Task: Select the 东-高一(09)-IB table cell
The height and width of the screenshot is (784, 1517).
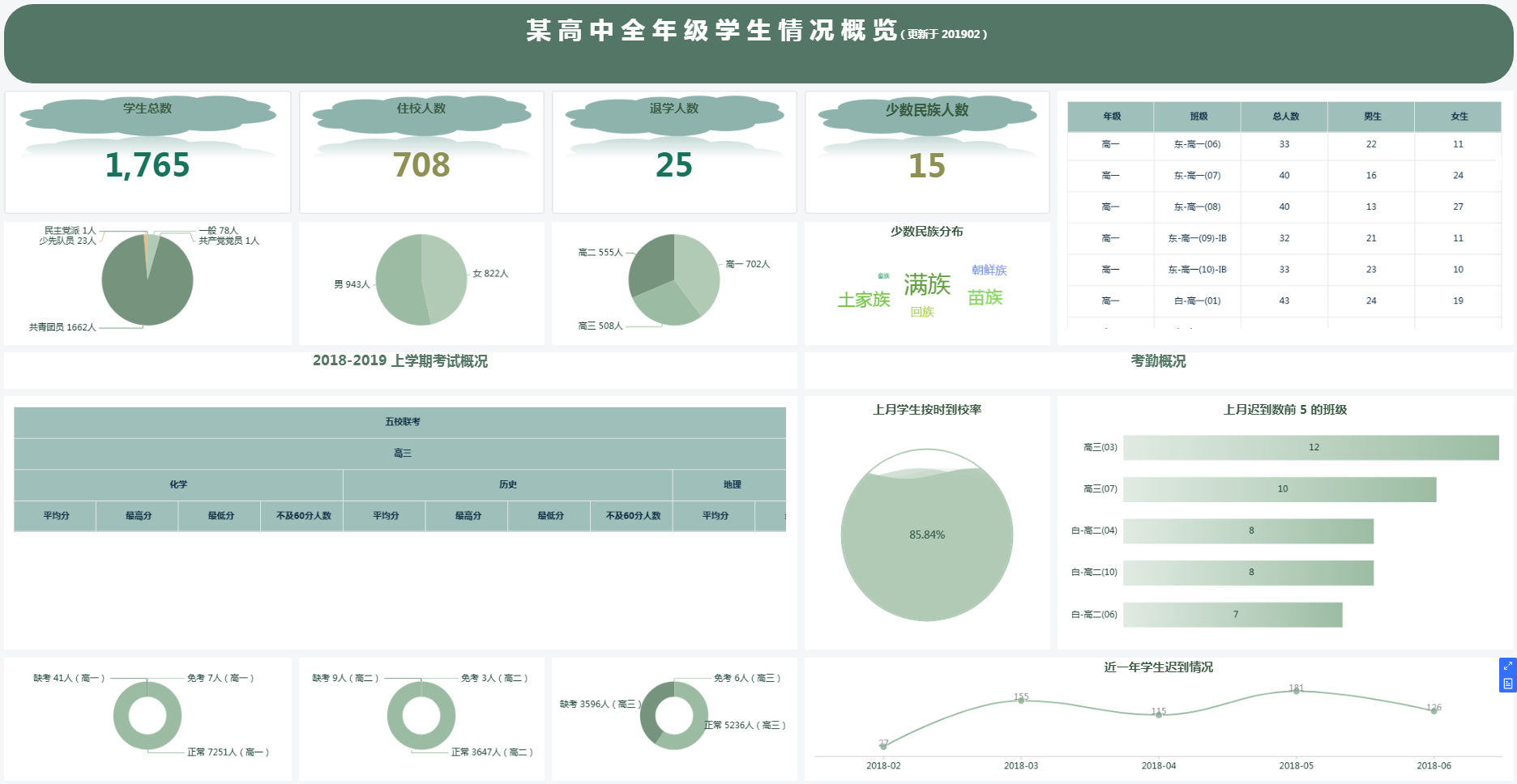Action: (x=1197, y=238)
